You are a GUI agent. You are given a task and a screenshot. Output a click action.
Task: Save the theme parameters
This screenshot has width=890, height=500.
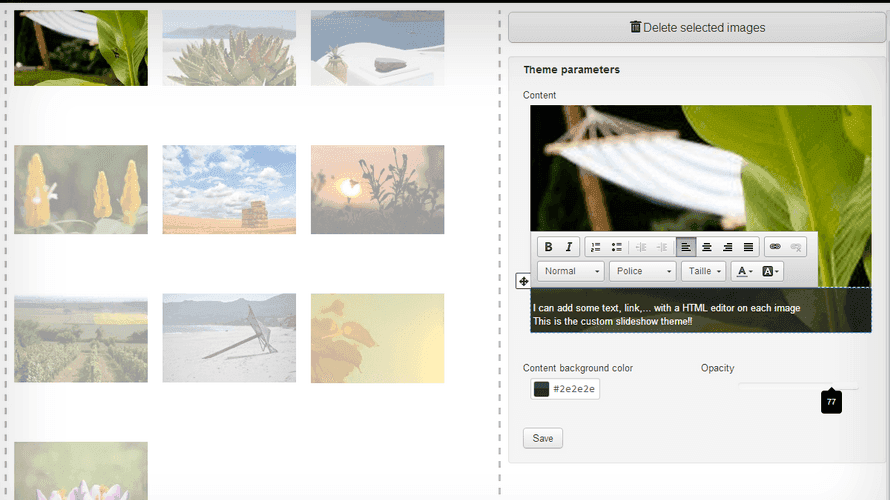point(543,438)
